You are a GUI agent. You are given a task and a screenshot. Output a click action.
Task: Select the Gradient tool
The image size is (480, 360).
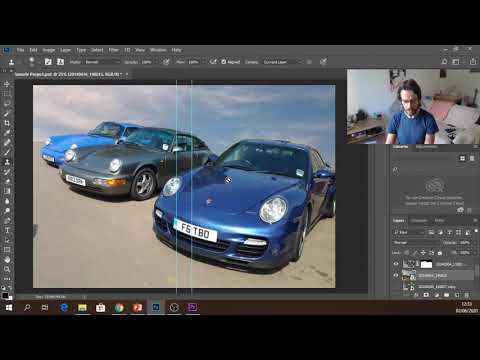tap(7, 191)
